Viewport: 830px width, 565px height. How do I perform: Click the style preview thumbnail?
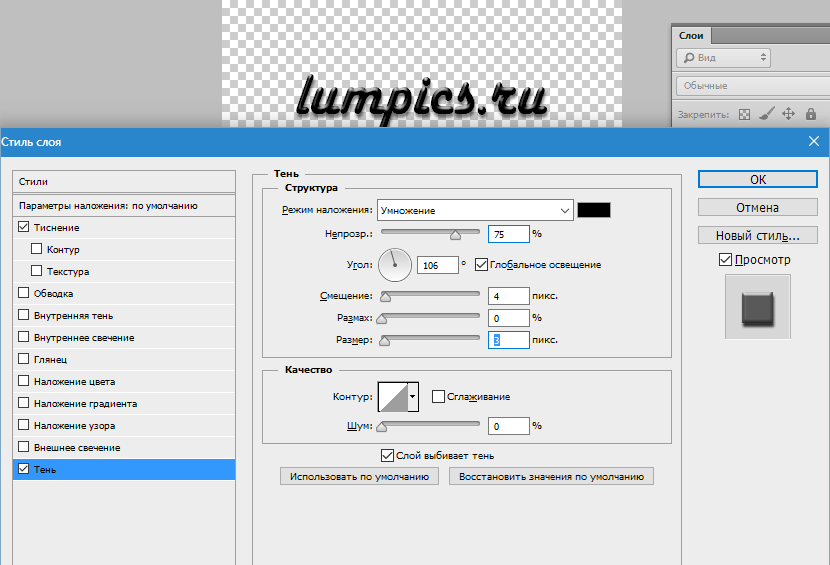tap(757, 307)
